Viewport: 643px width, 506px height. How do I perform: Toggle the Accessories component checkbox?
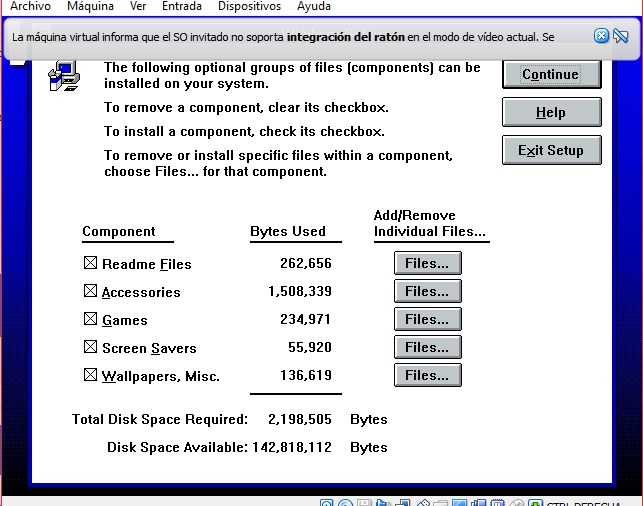tap(90, 292)
